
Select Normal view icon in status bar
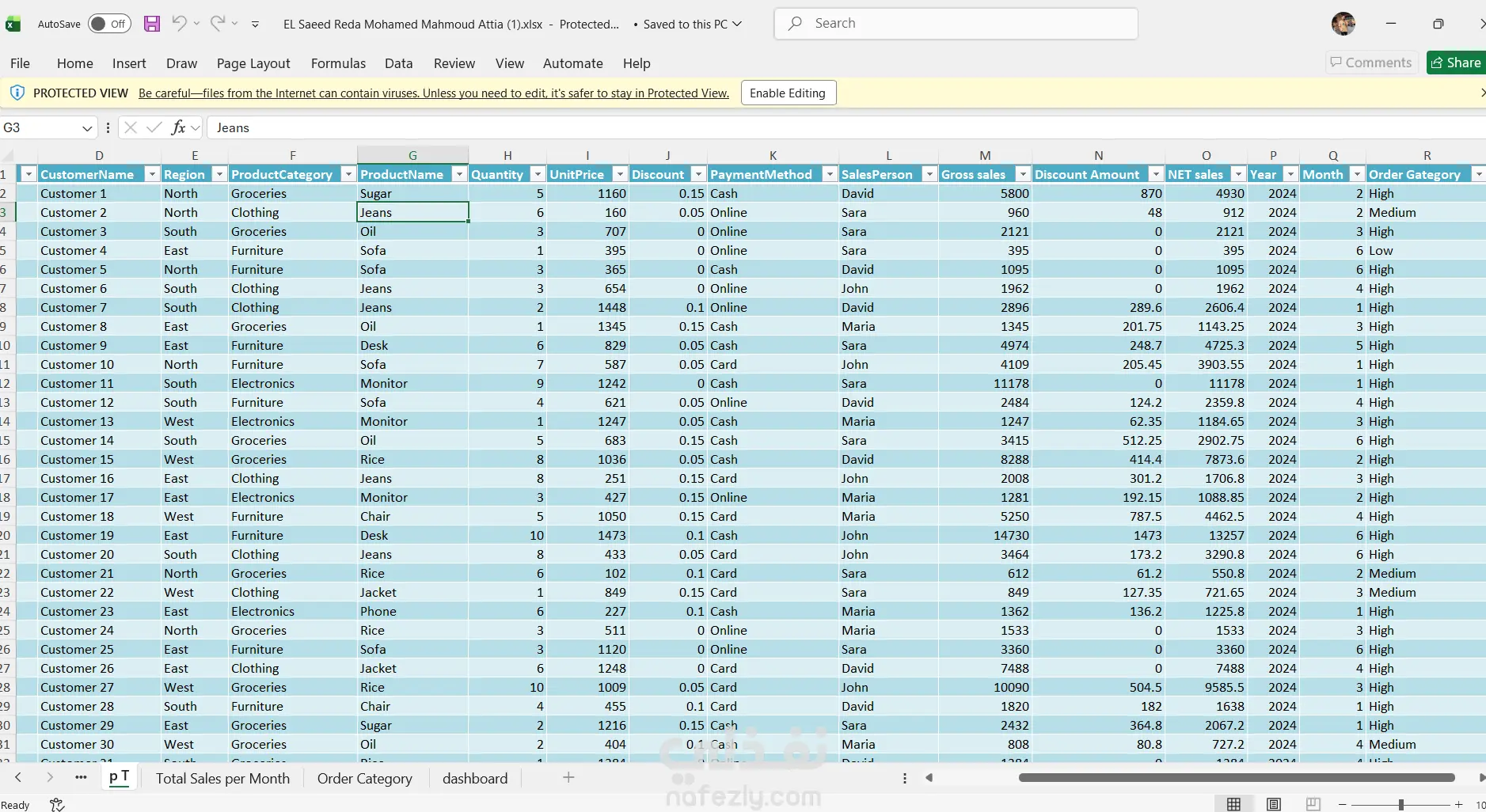[1233, 804]
